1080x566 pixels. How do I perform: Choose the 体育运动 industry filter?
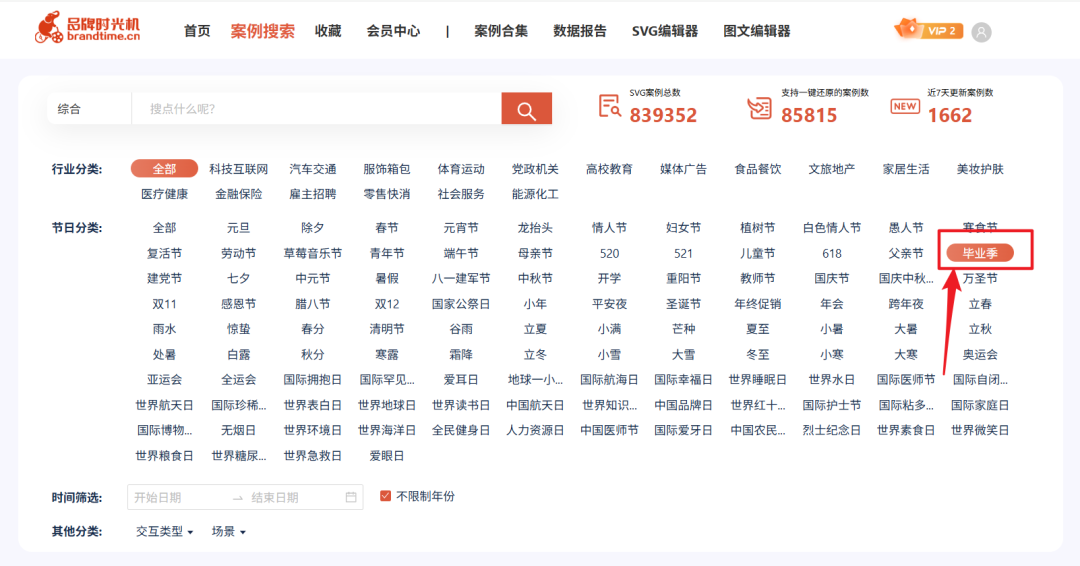pos(461,169)
